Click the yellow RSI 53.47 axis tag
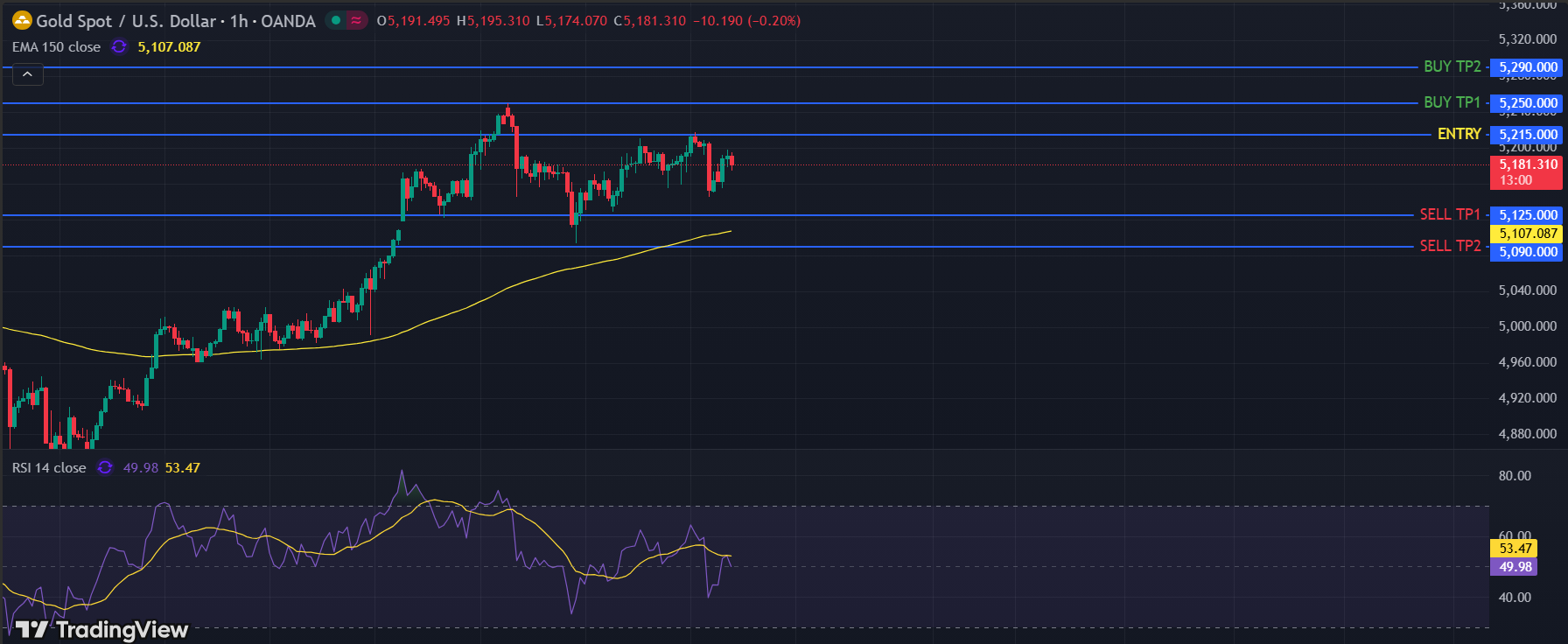This screenshot has width=1568, height=644. pyautogui.click(x=1515, y=549)
